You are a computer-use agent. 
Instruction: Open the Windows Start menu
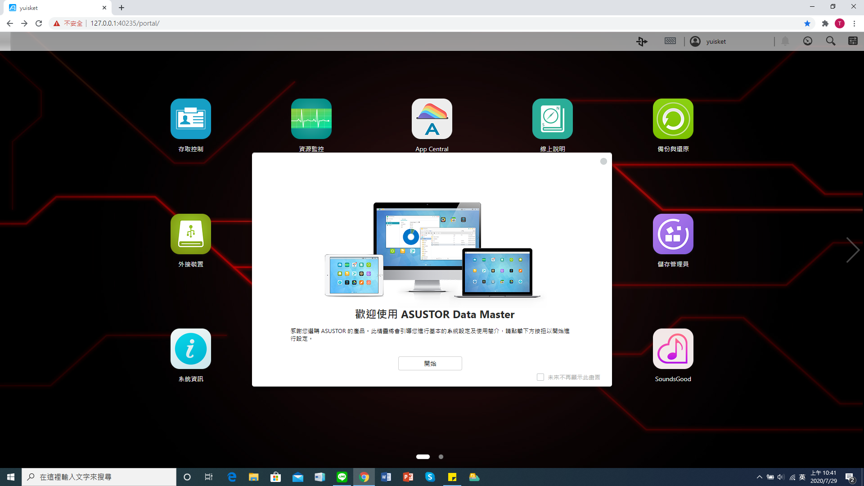(10, 477)
